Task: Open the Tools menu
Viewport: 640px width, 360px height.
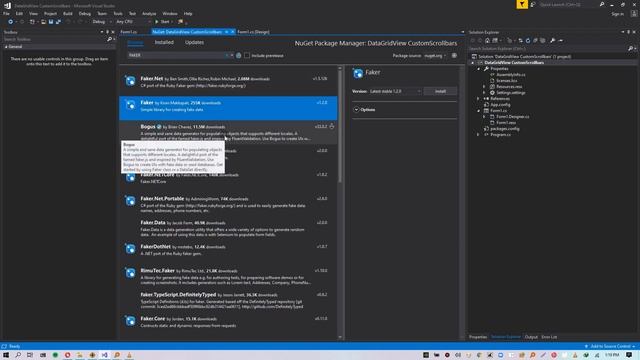Action: tap(118, 13)
